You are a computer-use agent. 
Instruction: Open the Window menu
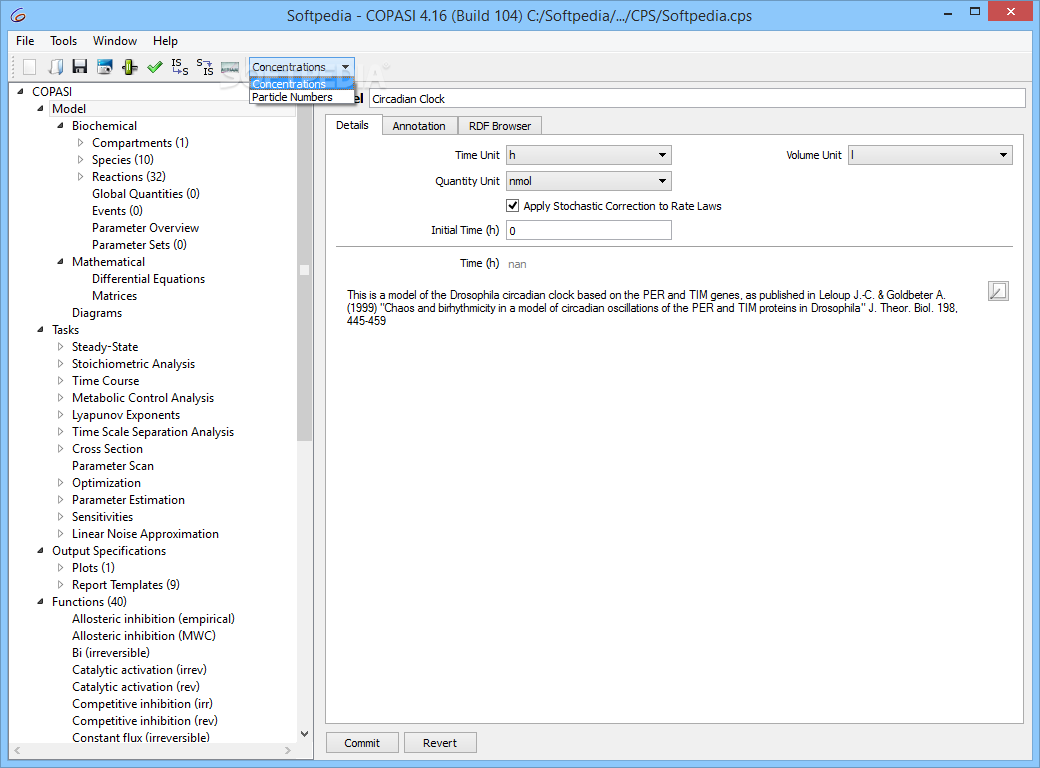(115, 40)
